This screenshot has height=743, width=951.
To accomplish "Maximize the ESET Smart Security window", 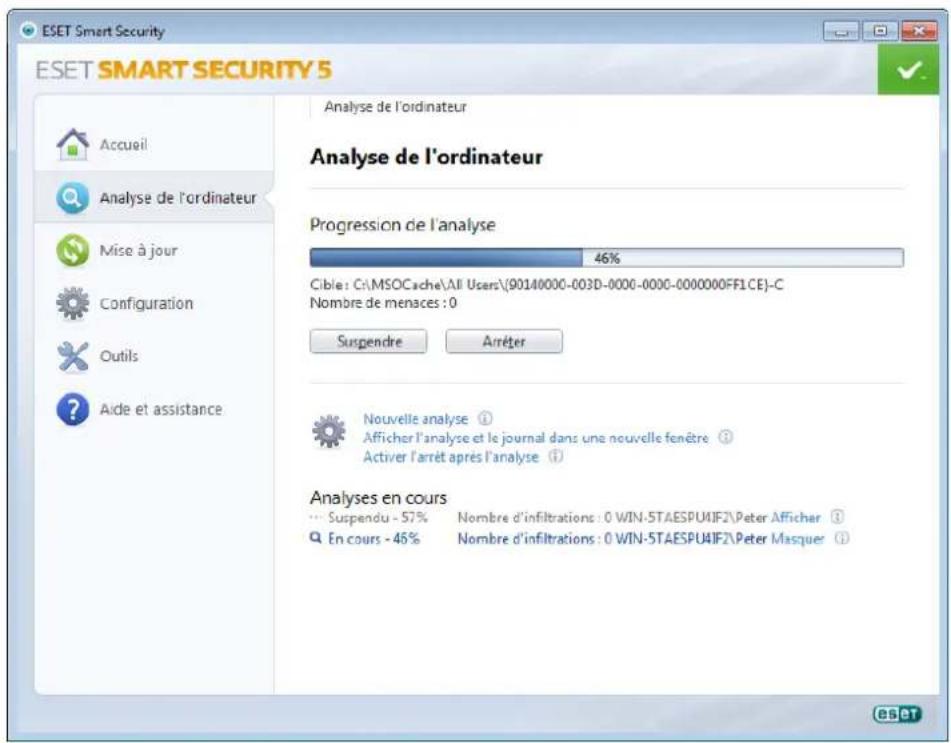I will pos(879,31).
